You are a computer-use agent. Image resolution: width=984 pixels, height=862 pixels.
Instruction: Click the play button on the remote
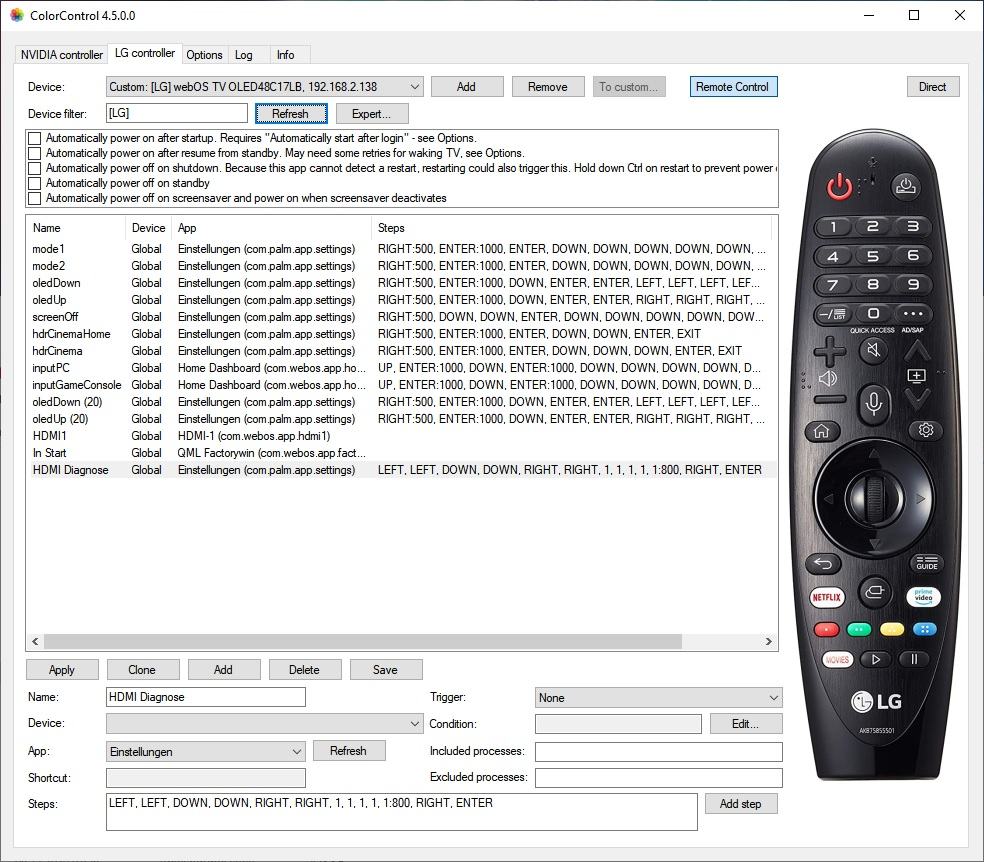pos(875,659)
